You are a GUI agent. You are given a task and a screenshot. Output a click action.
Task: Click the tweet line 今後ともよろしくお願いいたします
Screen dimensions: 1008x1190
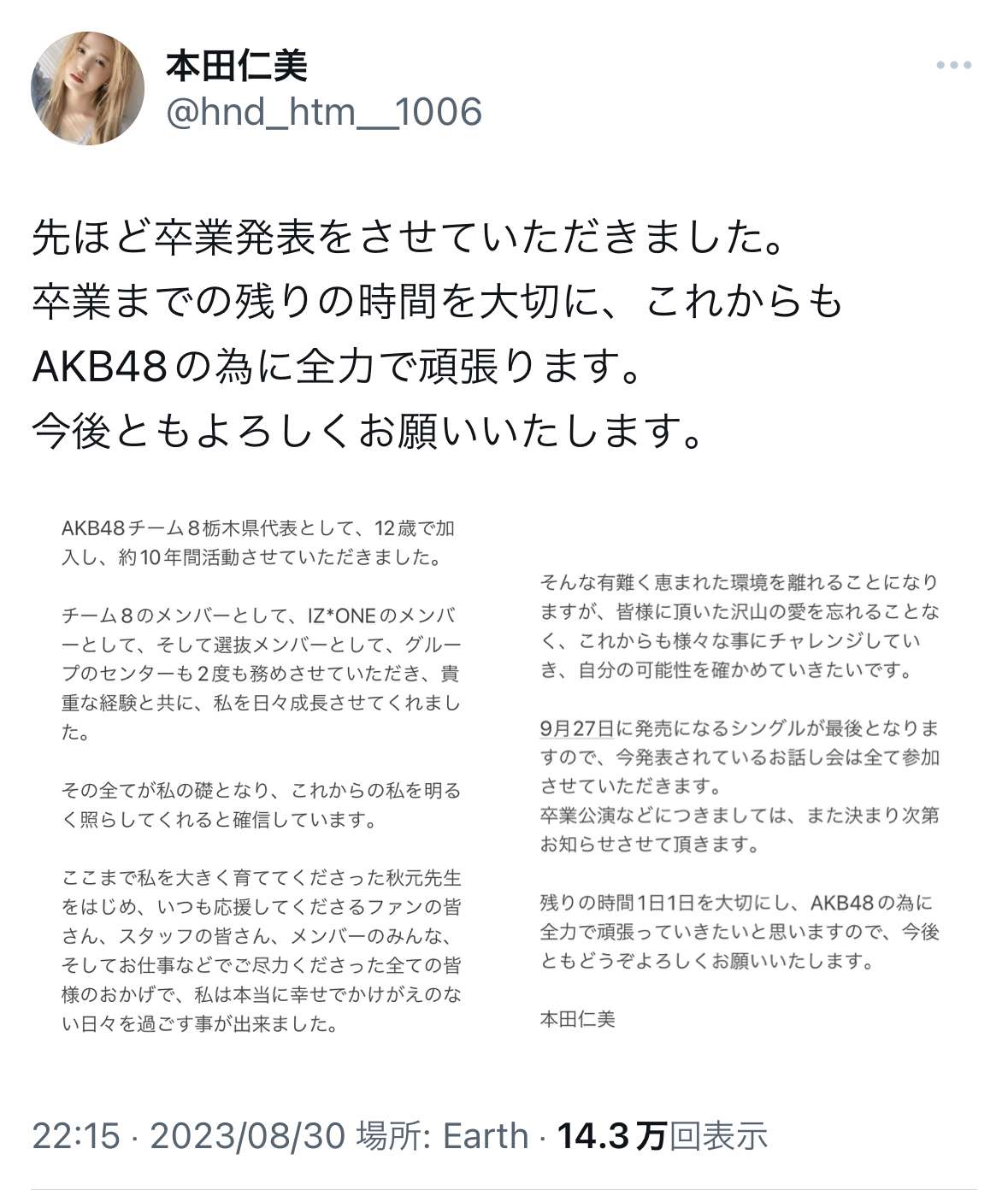[x=368, y=430]
